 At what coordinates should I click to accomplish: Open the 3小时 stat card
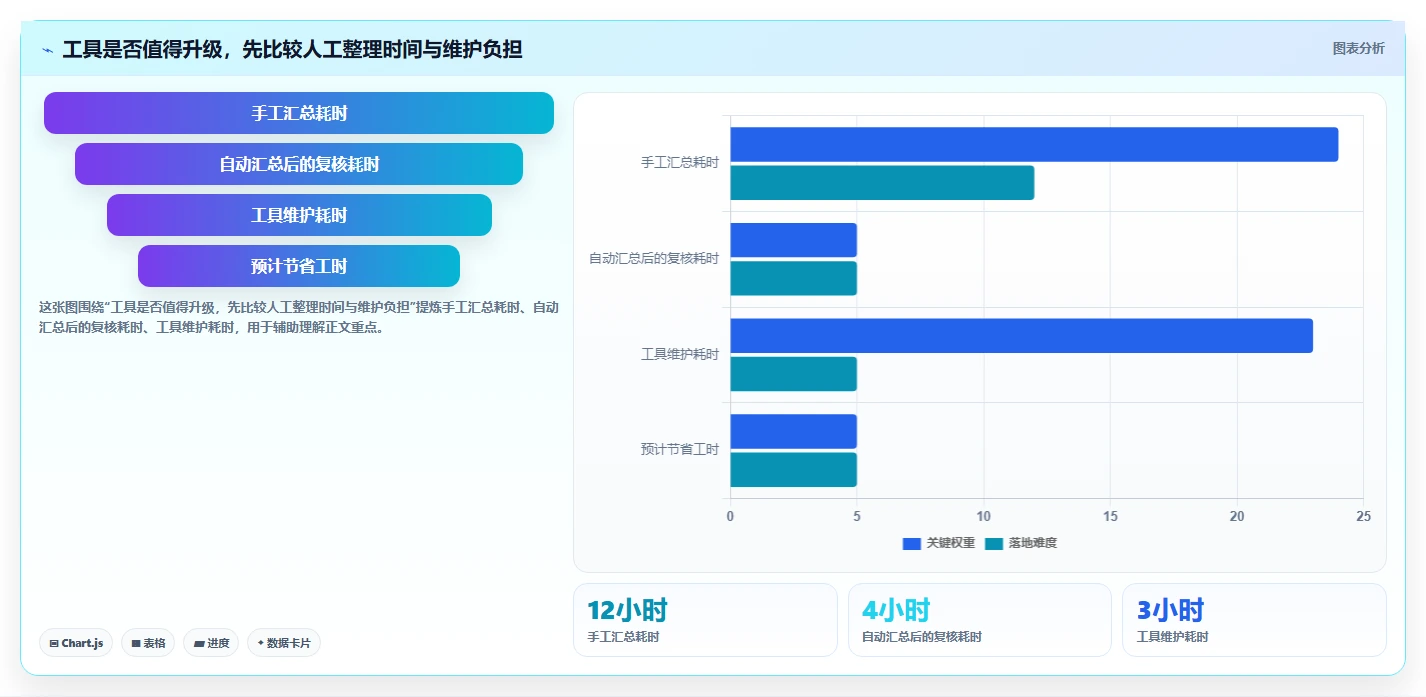[x=1254, y=620]
